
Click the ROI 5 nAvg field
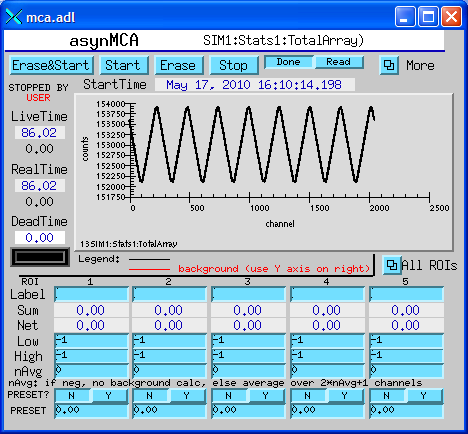[x=407, y=371]
